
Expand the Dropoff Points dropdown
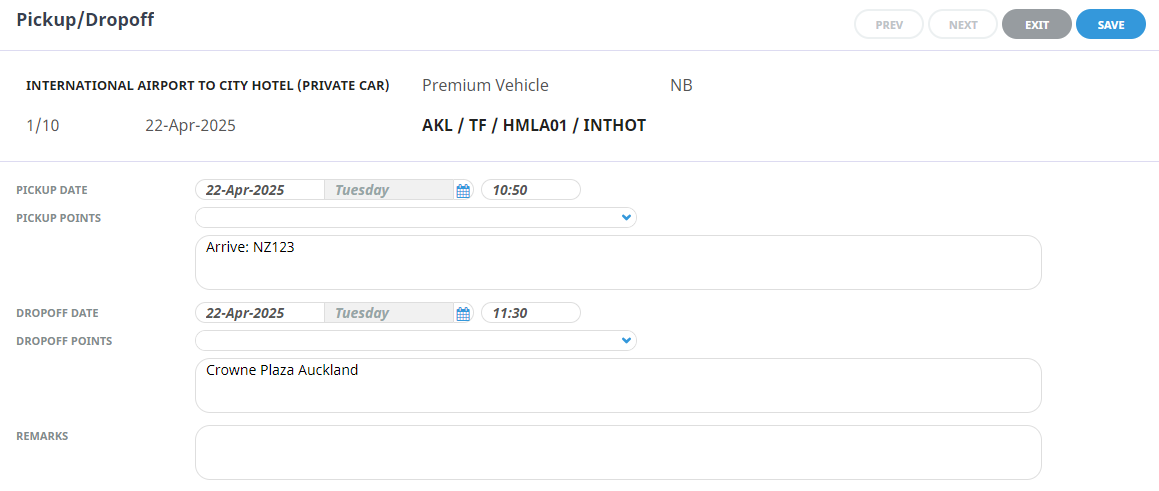tap(626, 341)
